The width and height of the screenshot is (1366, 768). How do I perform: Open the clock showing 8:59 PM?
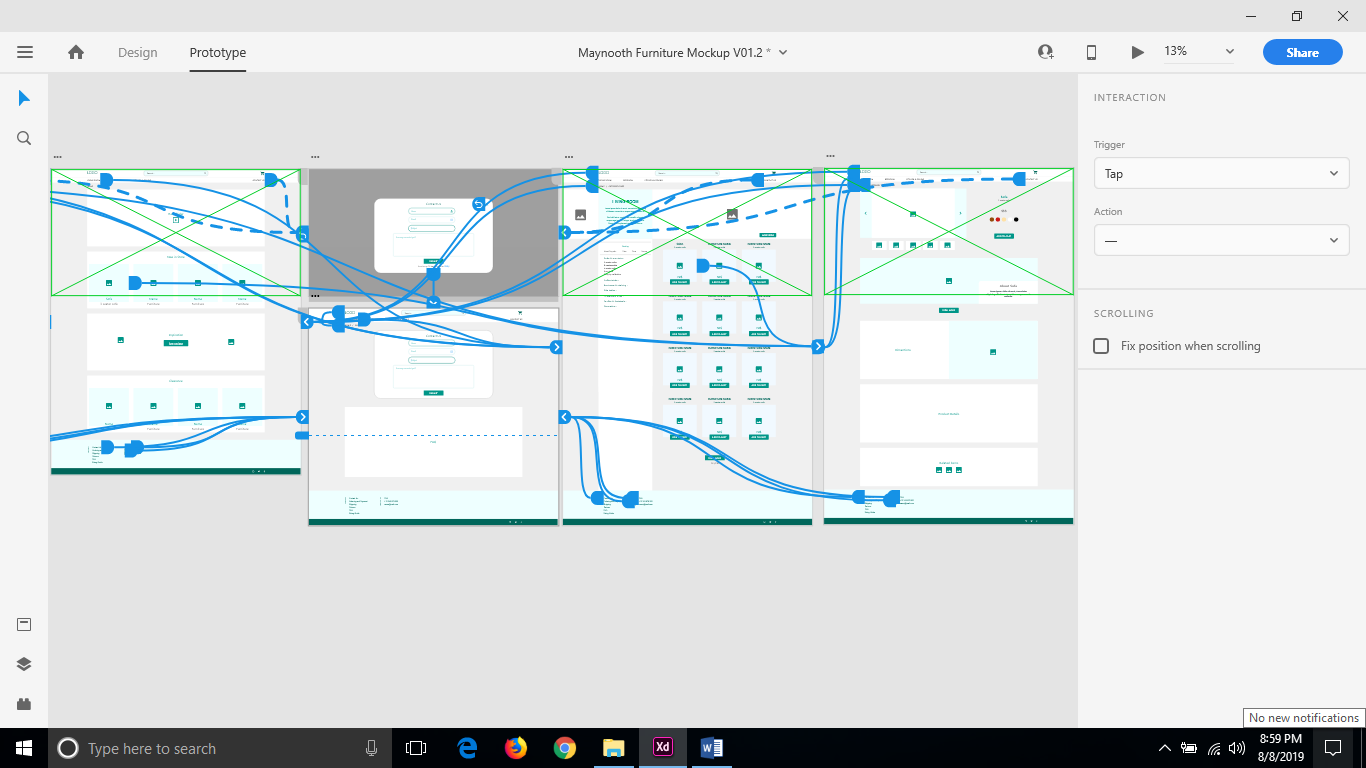coord(1280,748)
